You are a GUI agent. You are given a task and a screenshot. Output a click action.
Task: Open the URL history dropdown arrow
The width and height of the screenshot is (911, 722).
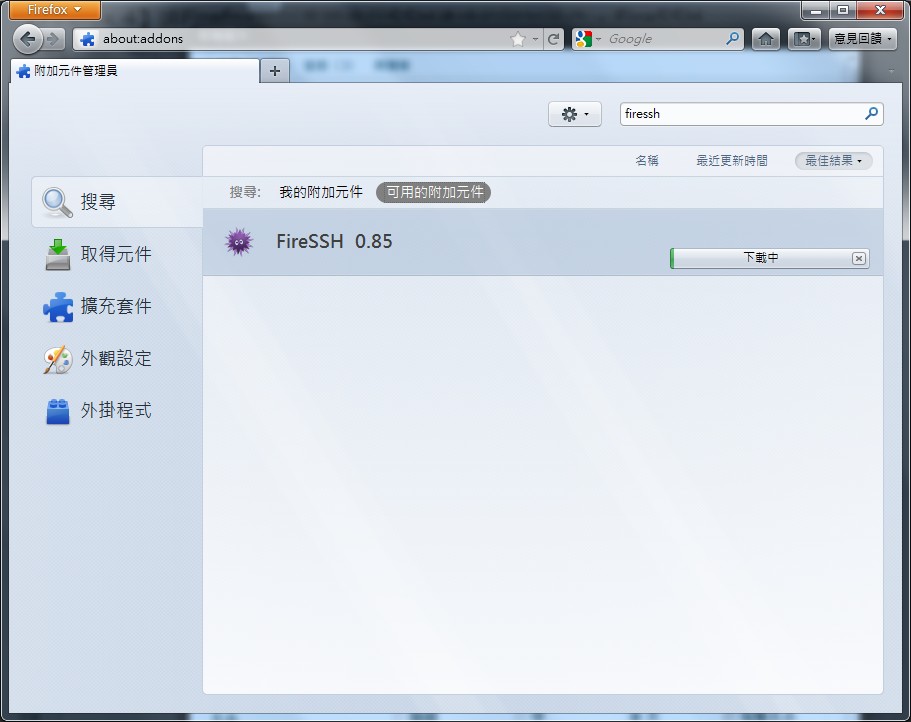pyautogui.click(x=535, y=39)
